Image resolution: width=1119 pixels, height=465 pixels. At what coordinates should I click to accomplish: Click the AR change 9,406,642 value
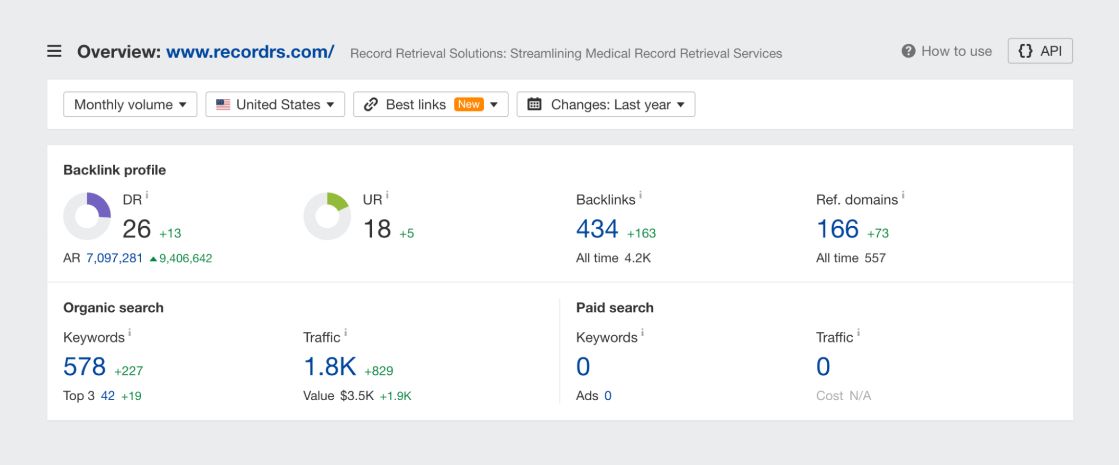coord(181,258)
